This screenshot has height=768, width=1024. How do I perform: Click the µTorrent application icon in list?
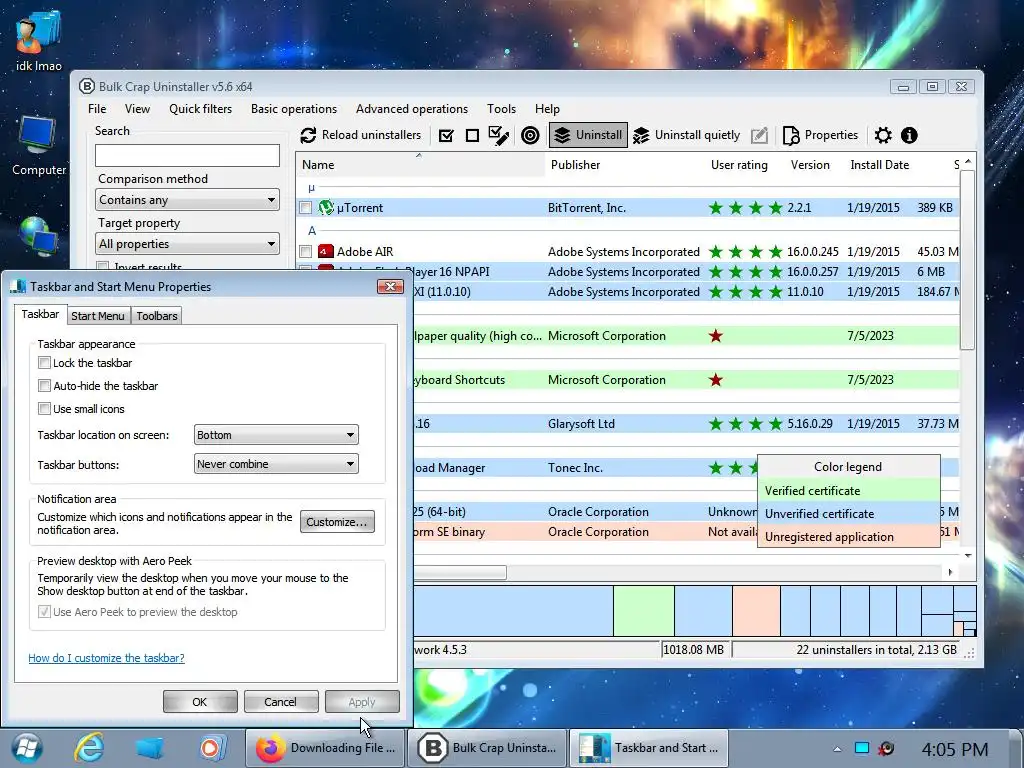tap(325, 208)
